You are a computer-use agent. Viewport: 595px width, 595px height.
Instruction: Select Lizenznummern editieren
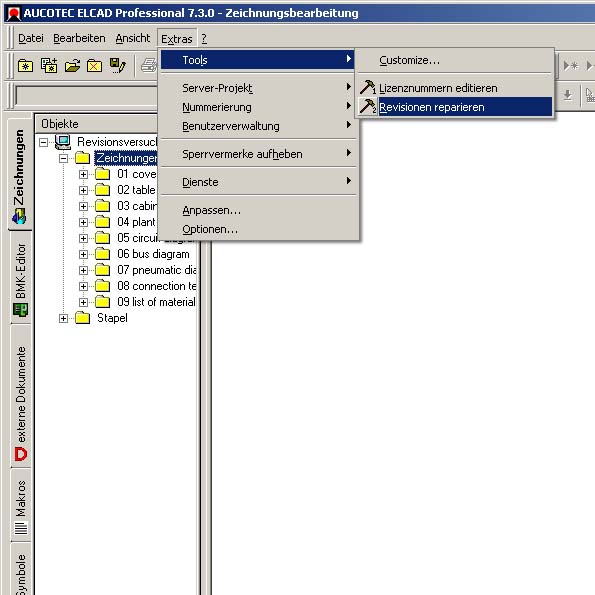455,88
